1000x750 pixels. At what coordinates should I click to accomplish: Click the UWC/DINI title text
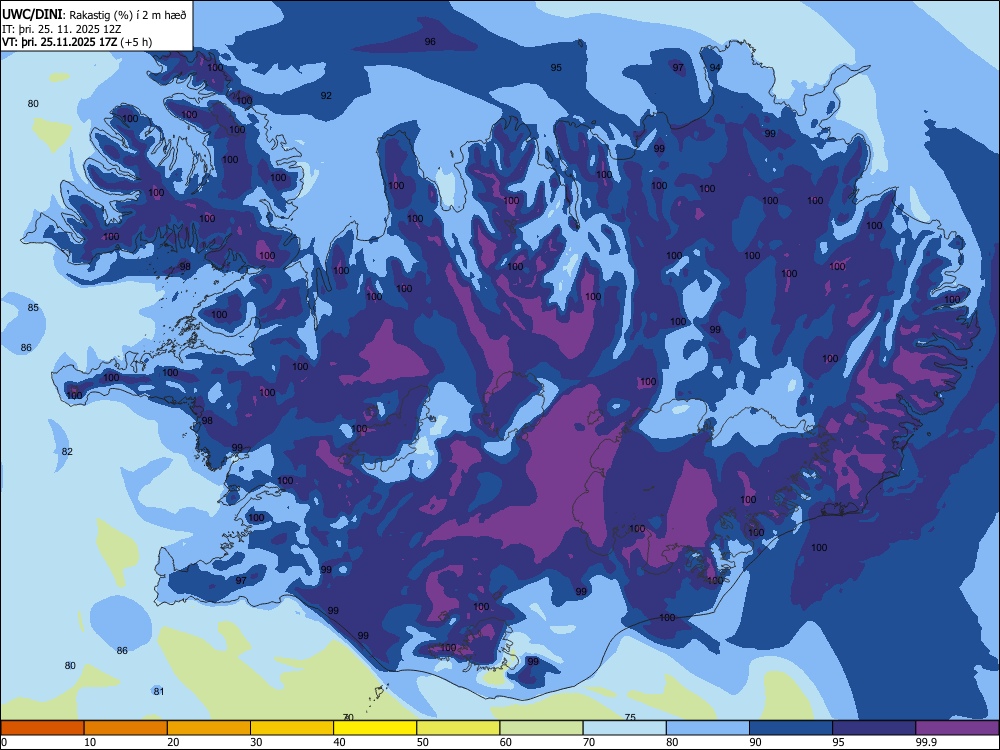point(32,15)
